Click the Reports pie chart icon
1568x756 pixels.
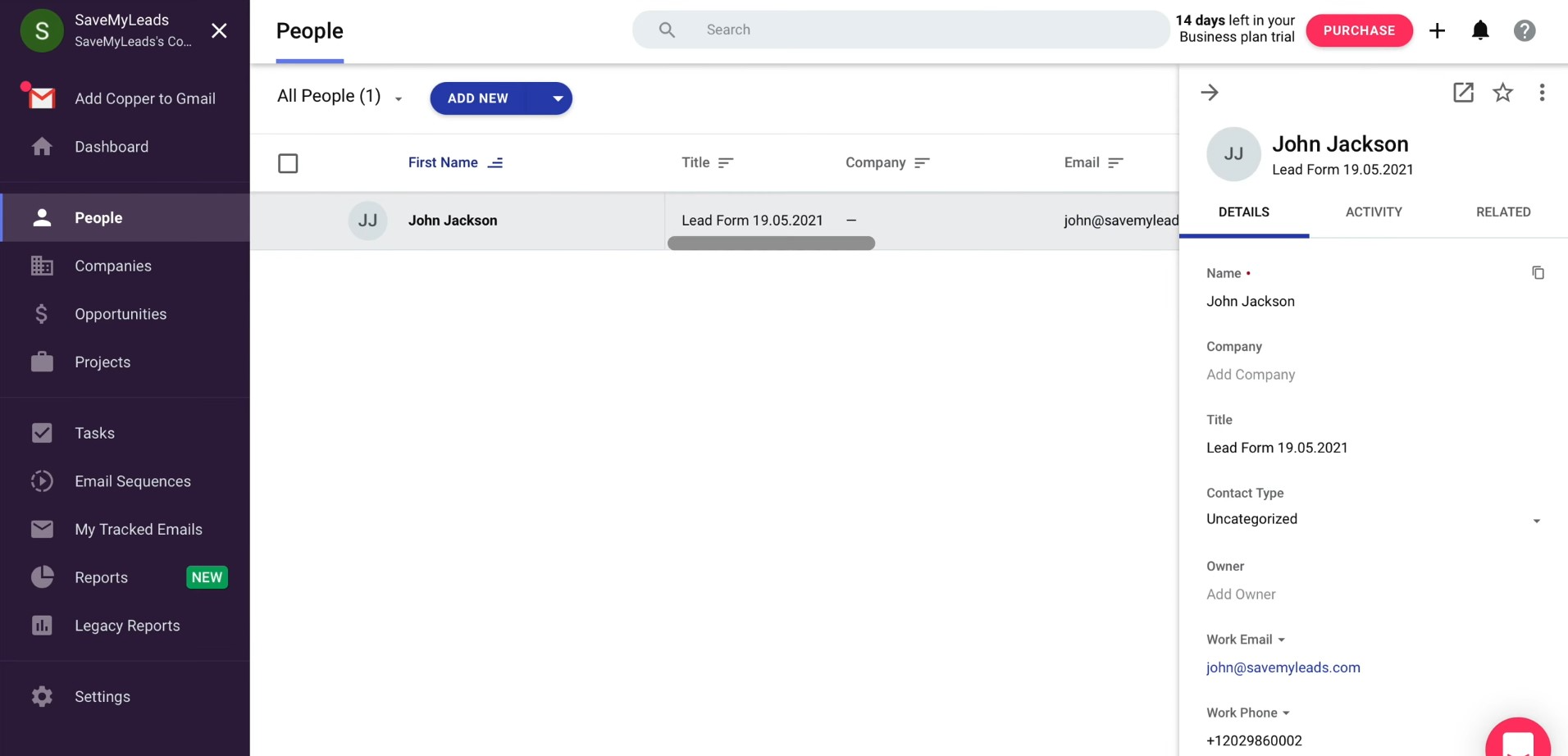[x=42, y=577]
